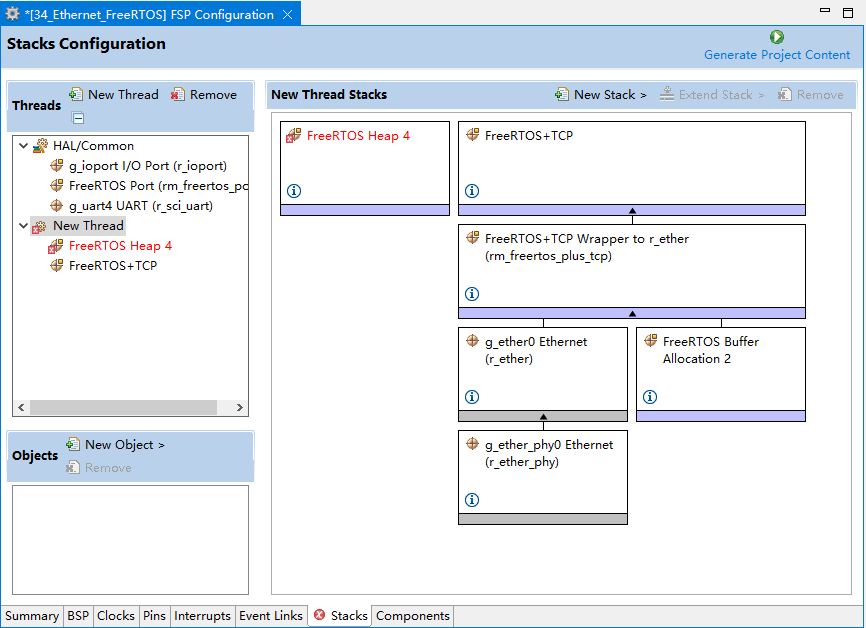The width and height of the screenshot is (866, 628).
Task: Click the disabled Remove button in Stacks toolbar
Action: (810, 94)
